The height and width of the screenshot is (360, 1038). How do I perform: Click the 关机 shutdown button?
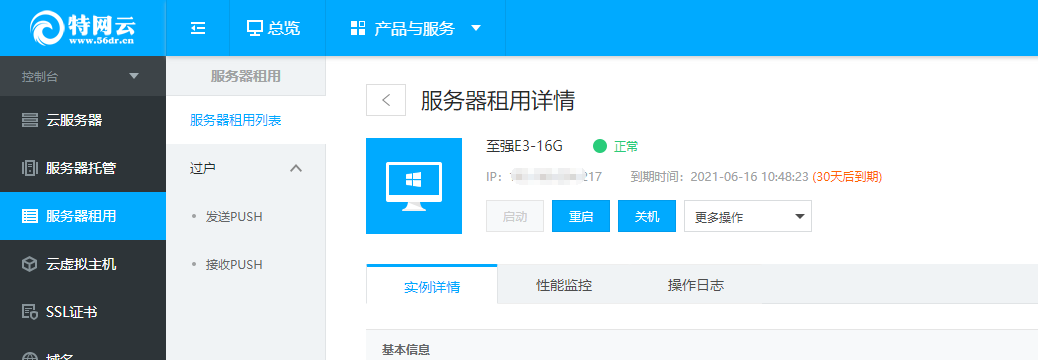coord(647,216)
